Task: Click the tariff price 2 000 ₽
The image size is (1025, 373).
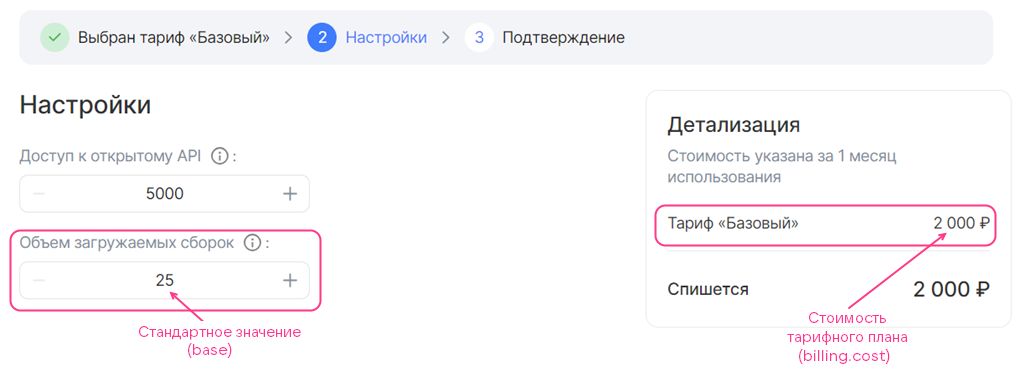Action: [962, 223]
